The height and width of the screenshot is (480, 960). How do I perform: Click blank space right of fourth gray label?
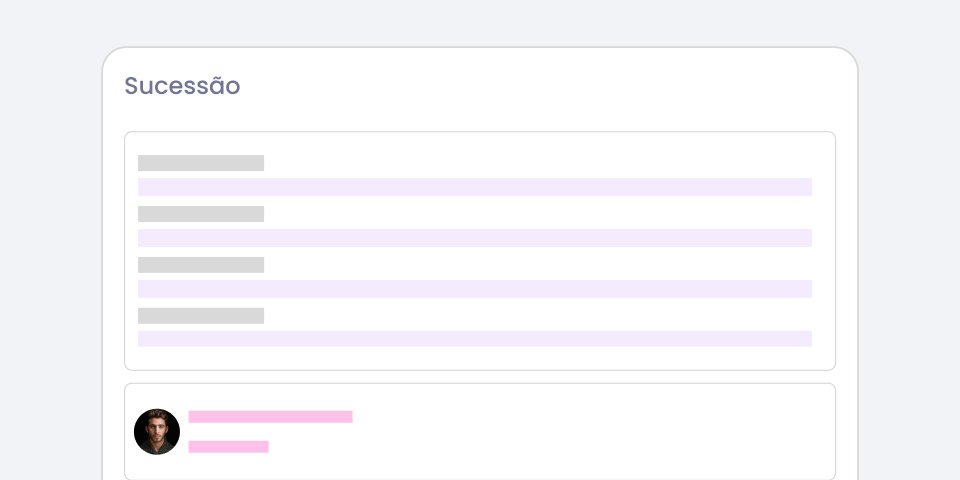[540, 316]
